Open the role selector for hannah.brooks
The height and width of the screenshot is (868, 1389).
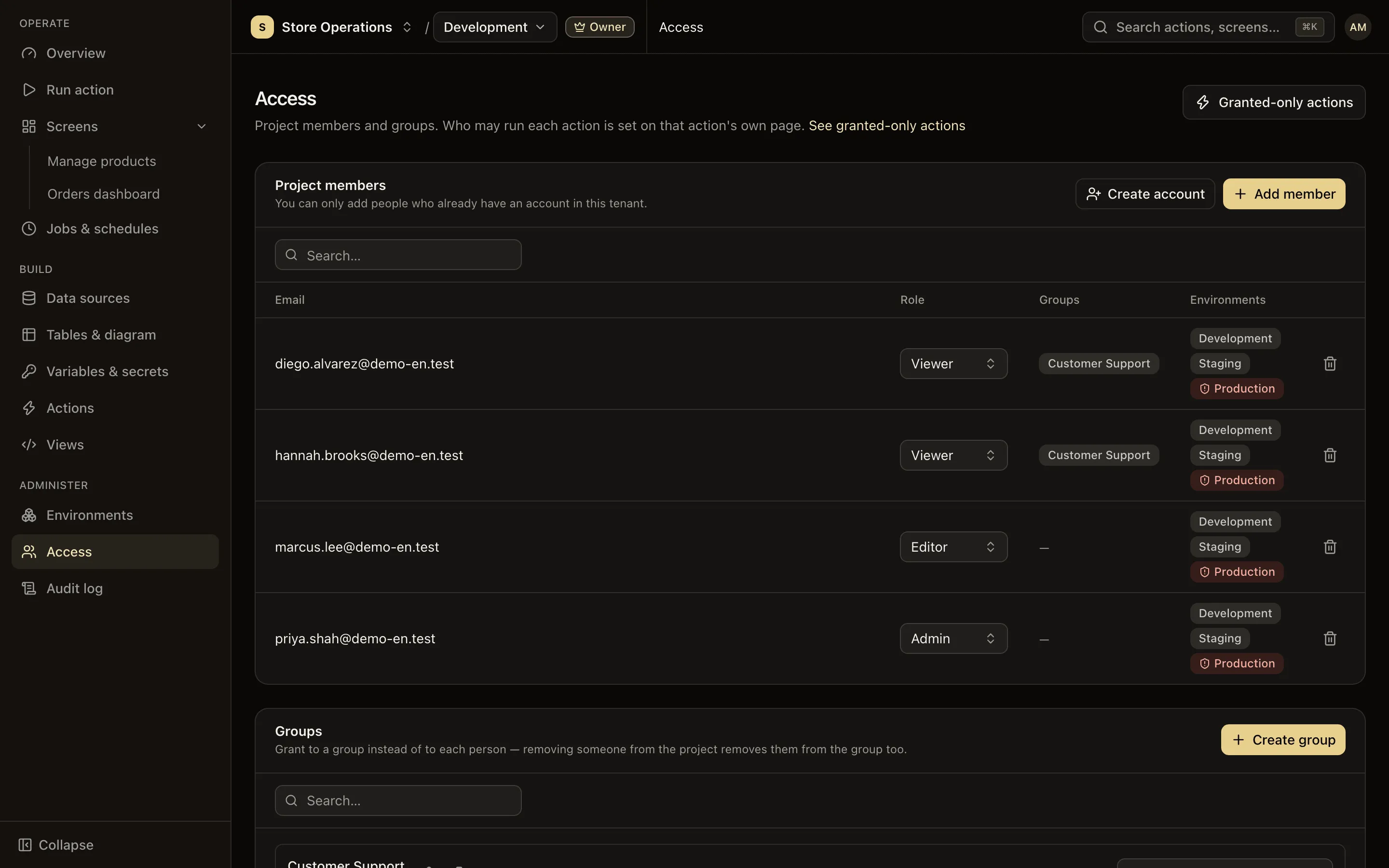coord(953,455)
